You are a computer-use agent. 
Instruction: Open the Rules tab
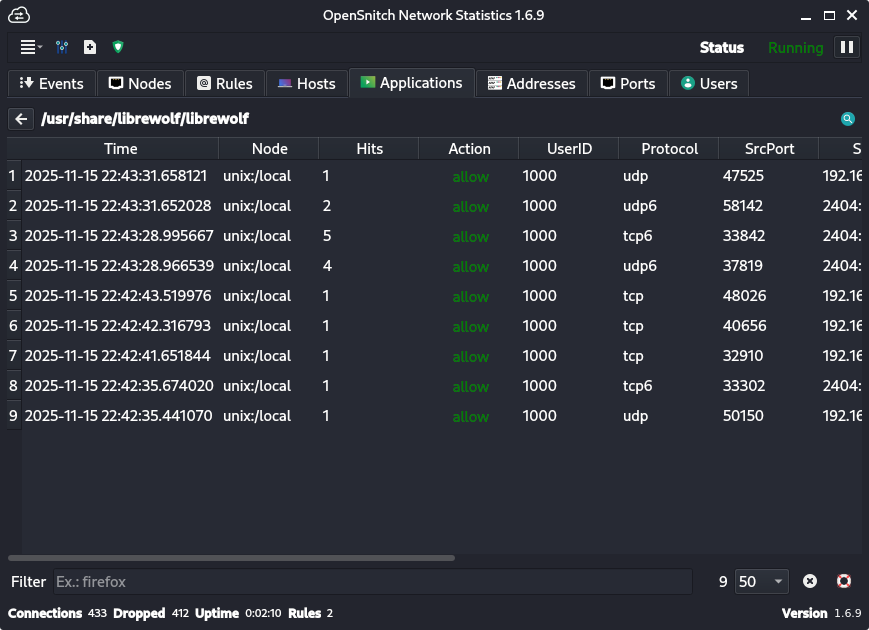[x=226, y=84]
